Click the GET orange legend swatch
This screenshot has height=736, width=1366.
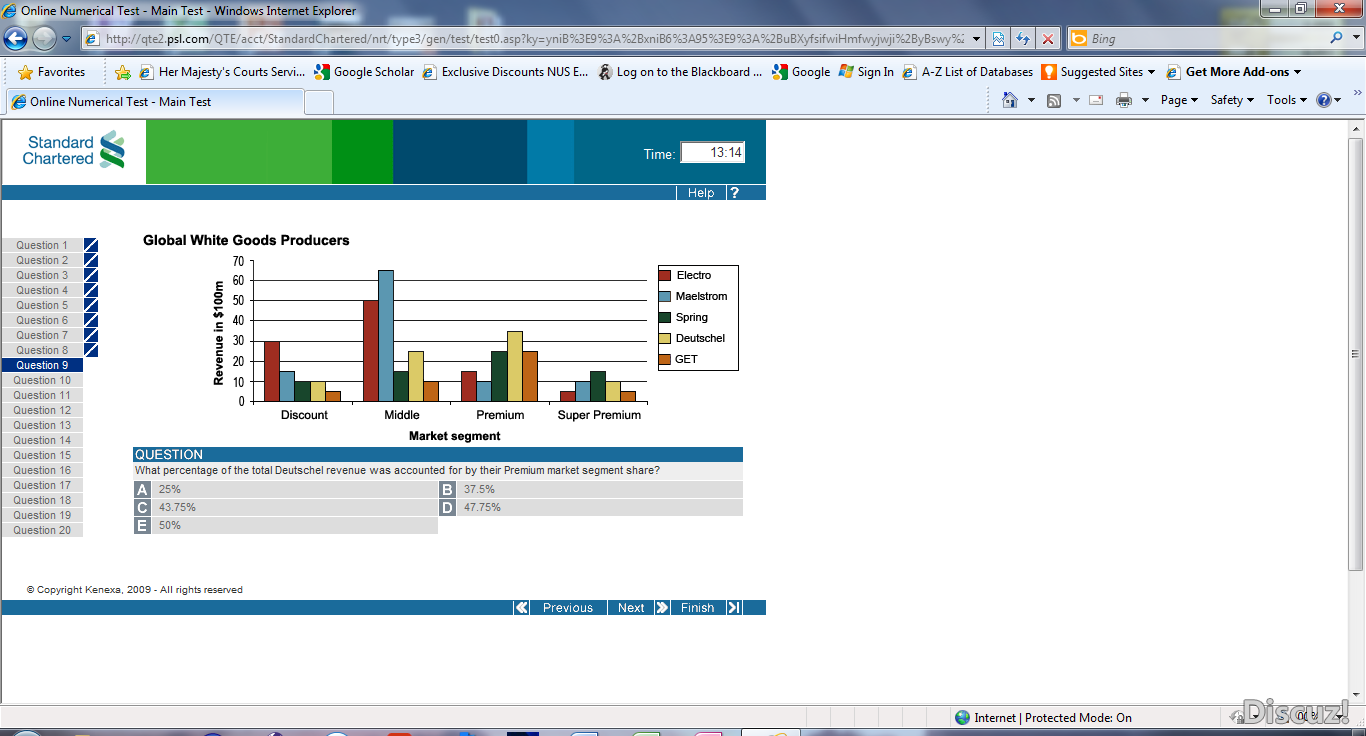tap(664, 359)
